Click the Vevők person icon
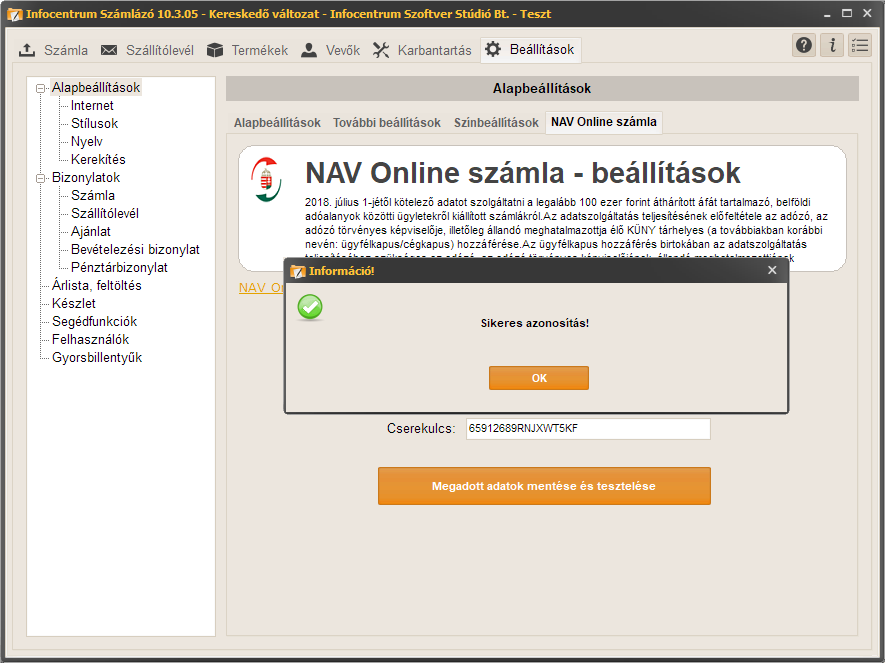This screenshot has width=885, height=663. click(x=309, y=50)
